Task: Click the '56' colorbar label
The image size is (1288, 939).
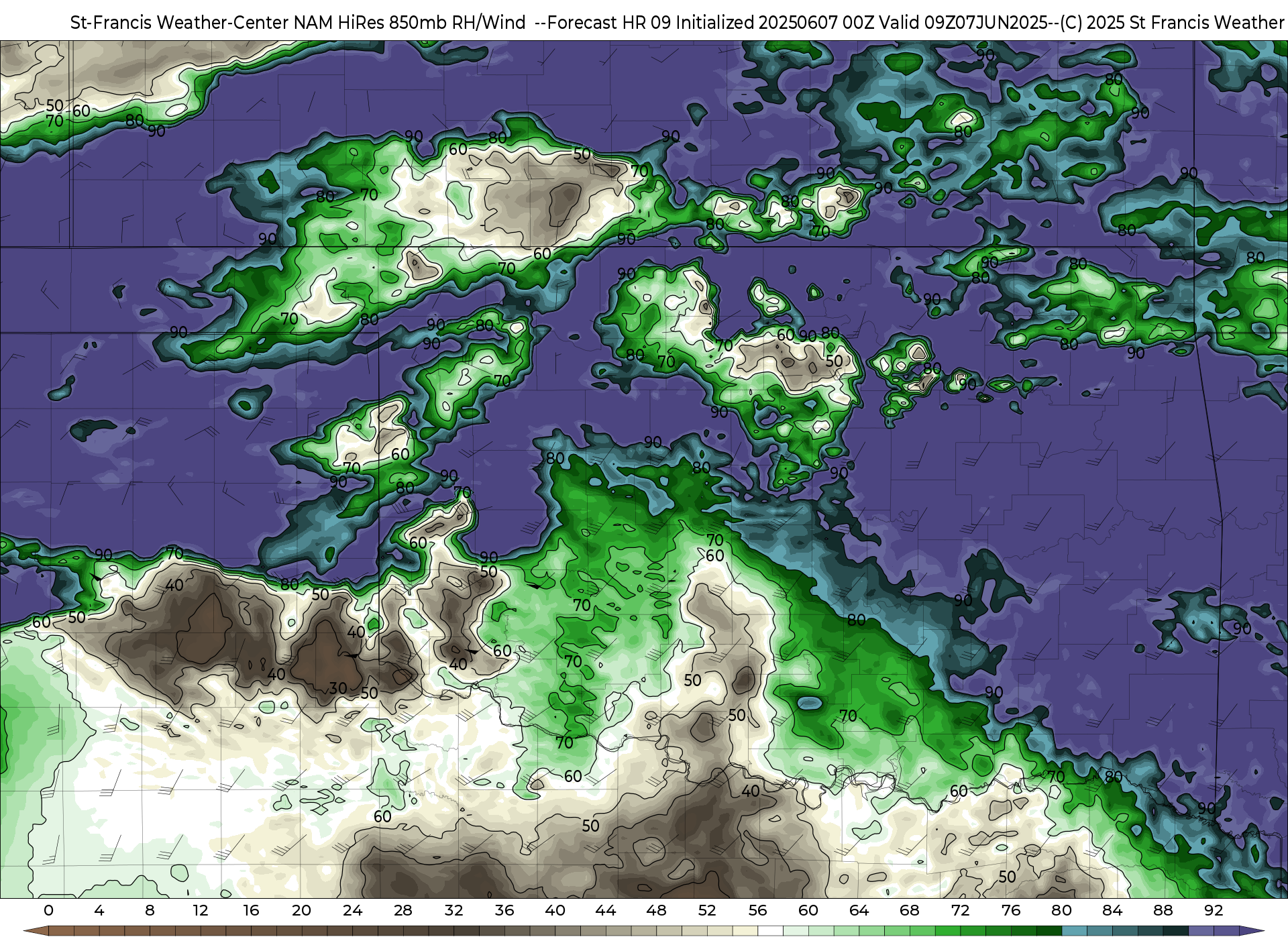Action: tap(757, 910)
